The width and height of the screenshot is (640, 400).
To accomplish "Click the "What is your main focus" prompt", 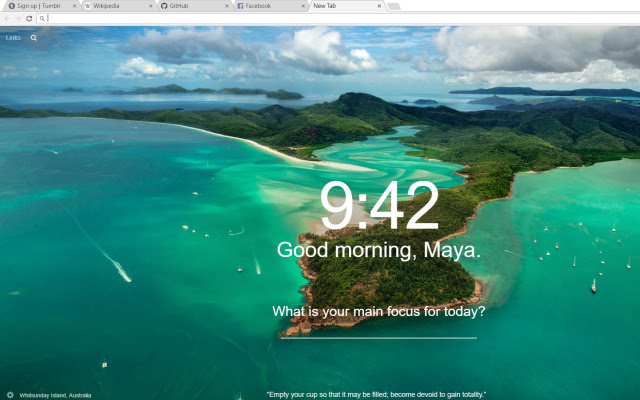I will coord(379,311).
